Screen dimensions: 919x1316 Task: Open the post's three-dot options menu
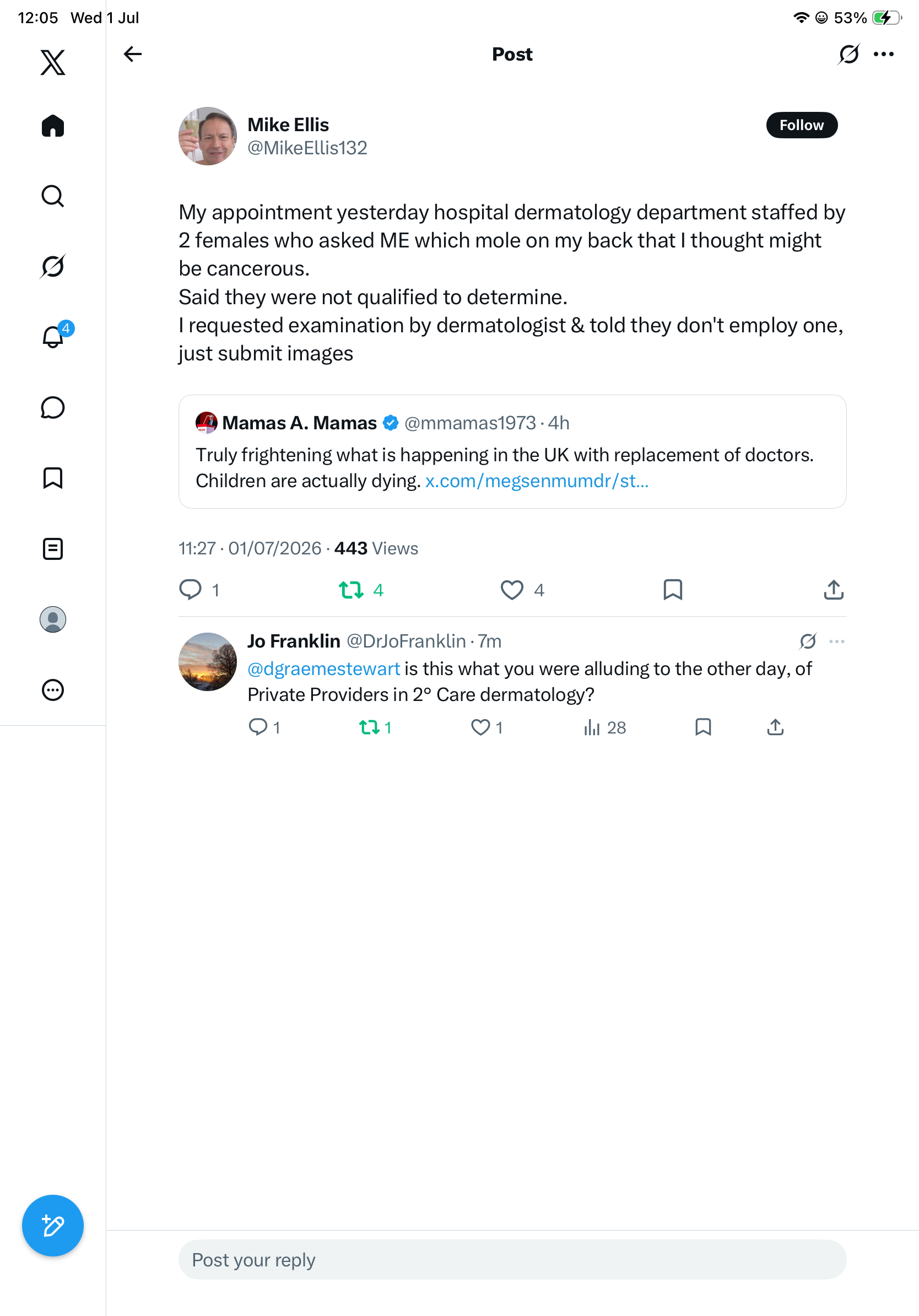coord(884,55)
